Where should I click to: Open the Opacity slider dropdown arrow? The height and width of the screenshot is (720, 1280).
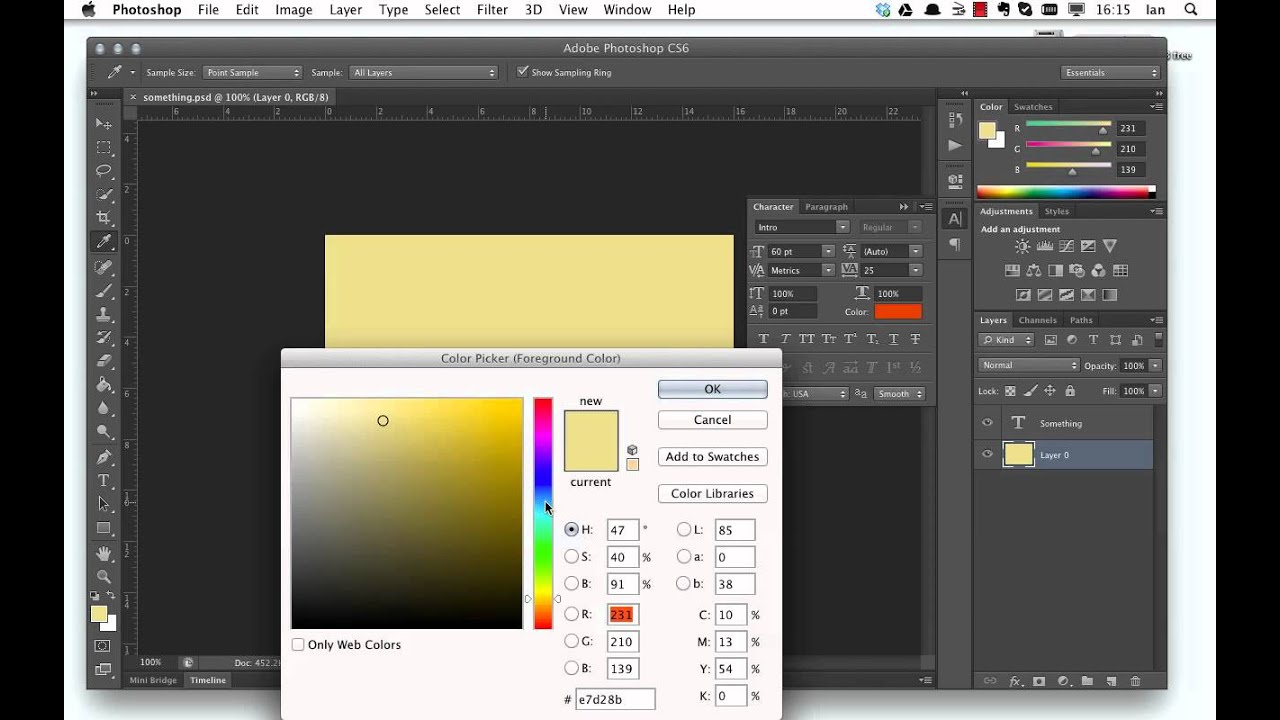[1155, 366]
